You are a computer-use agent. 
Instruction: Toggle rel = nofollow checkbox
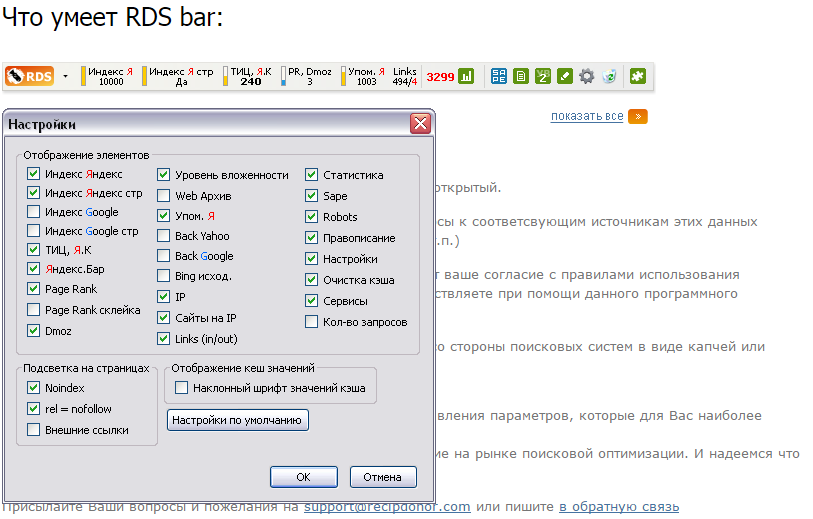pyautogui.click(x=33, y=409)
